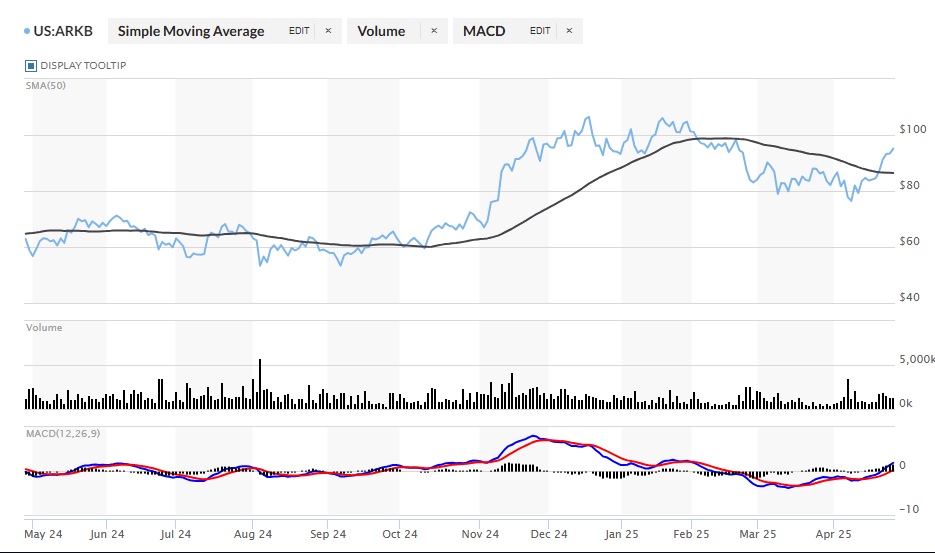Click the US:ARKB ticker label
The image size is (935, 553).
pos(65,31)
